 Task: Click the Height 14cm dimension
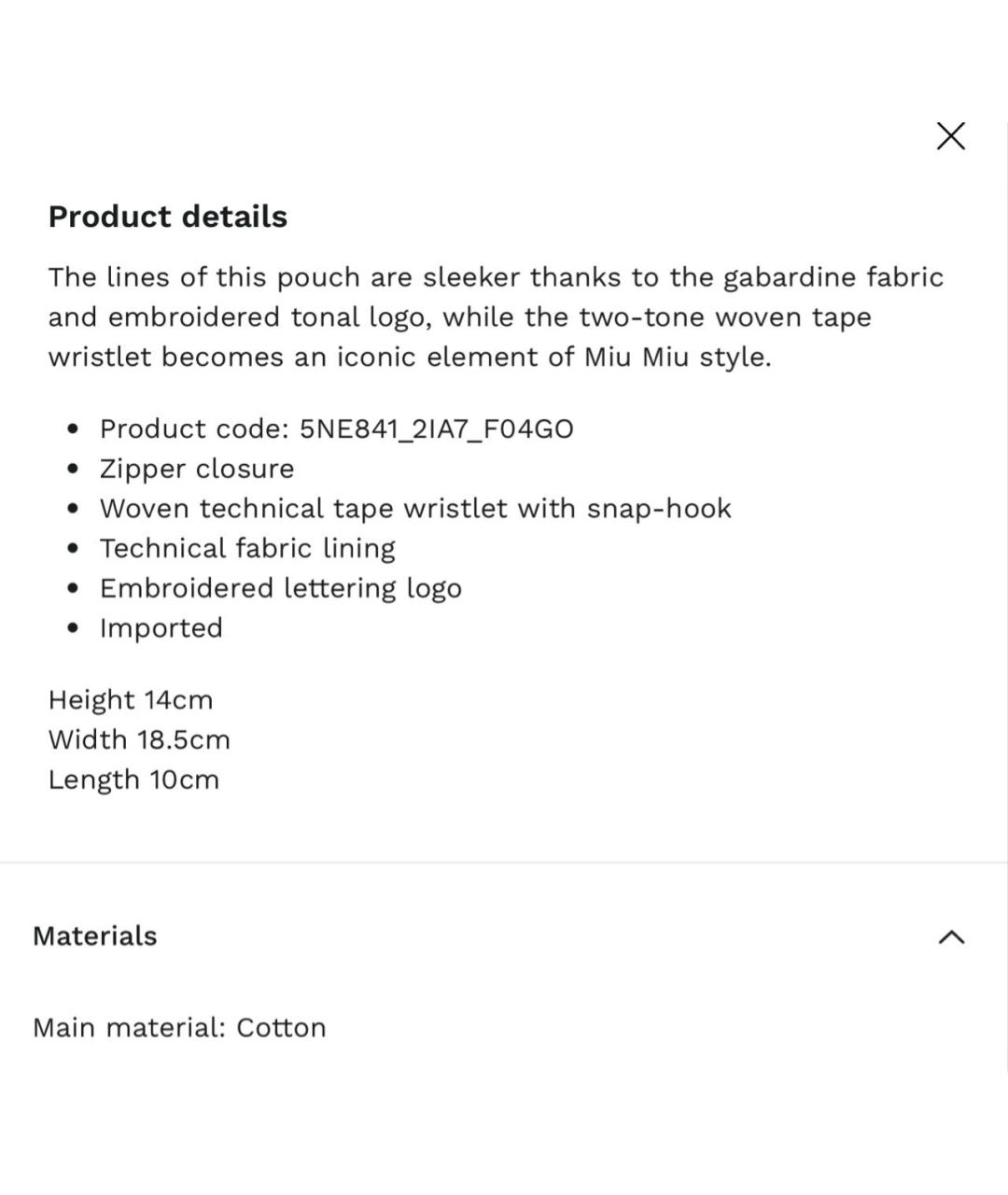[x=131, y=700]
